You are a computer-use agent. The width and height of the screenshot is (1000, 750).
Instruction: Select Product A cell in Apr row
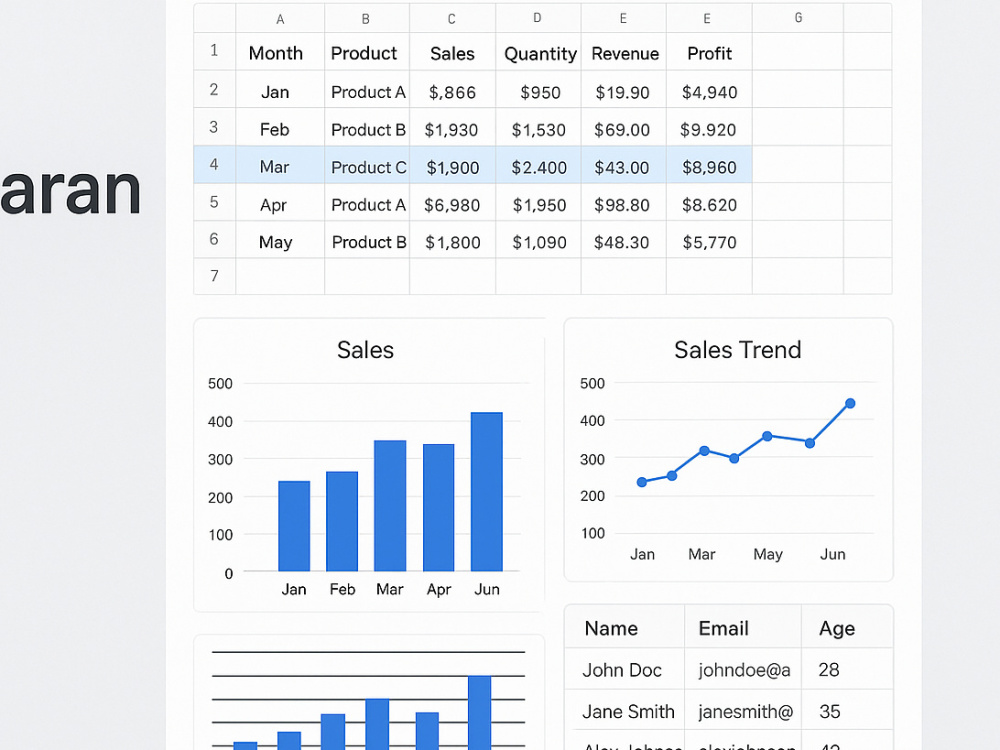(367, 203)
